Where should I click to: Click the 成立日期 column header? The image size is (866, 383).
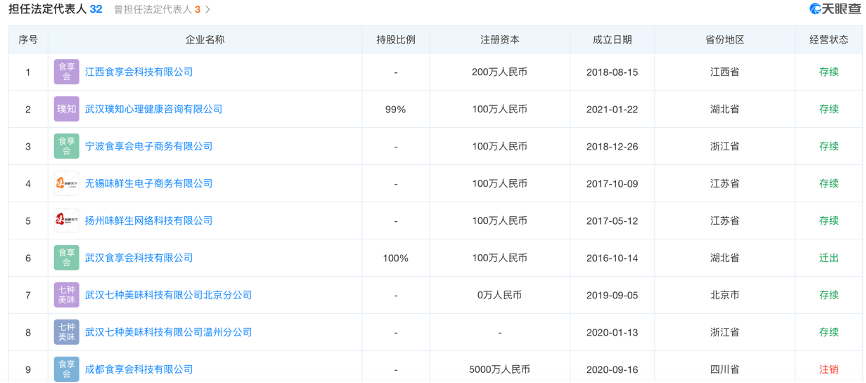click(x=612, y=40)
